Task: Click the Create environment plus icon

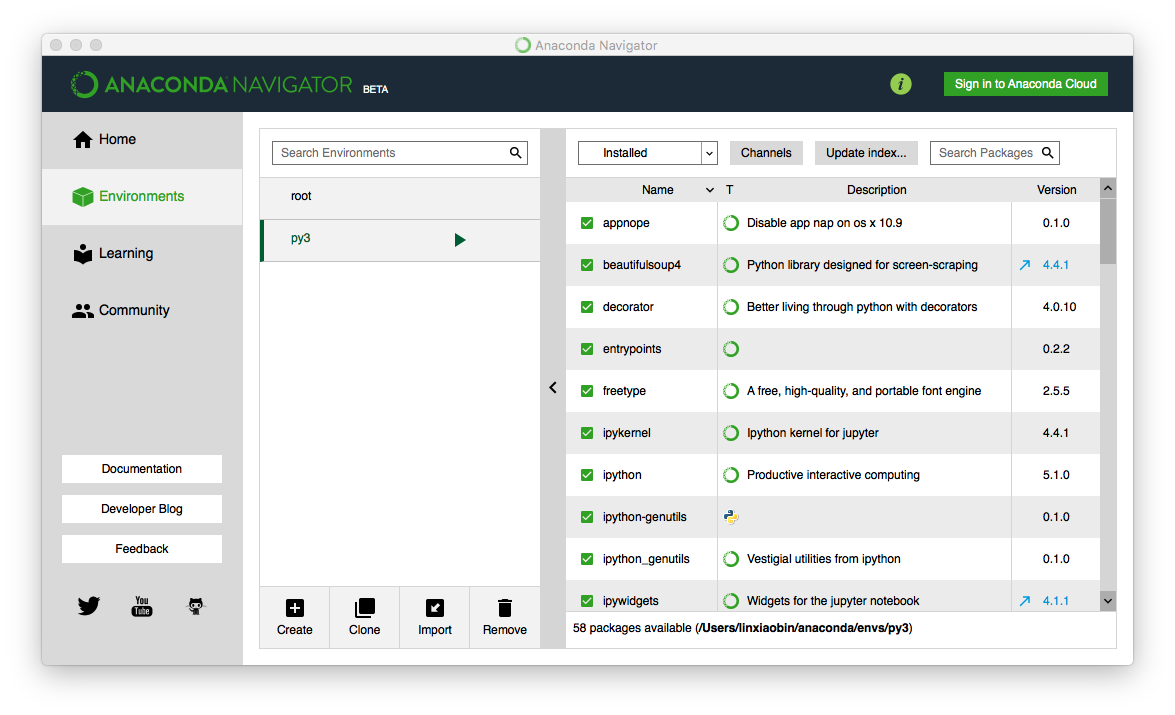Action: tap(294, 607)
